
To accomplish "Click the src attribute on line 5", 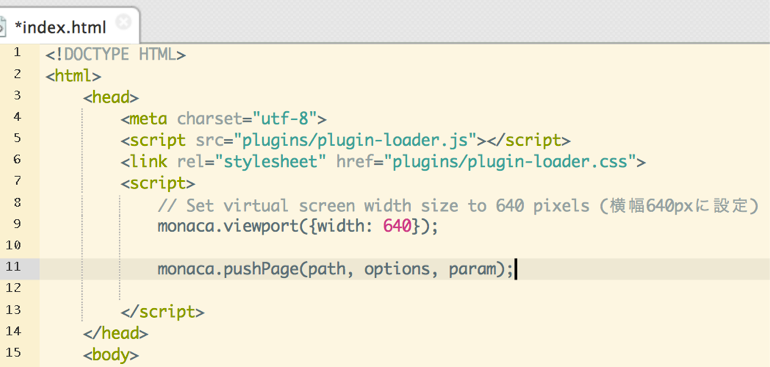I will tap(210, 141).
